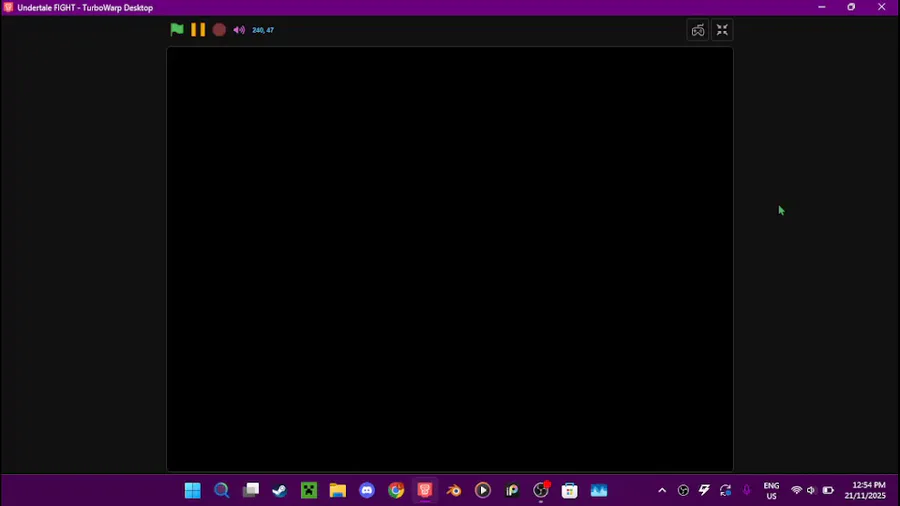Open Discord from the taskbar

(x=367, y=491)
